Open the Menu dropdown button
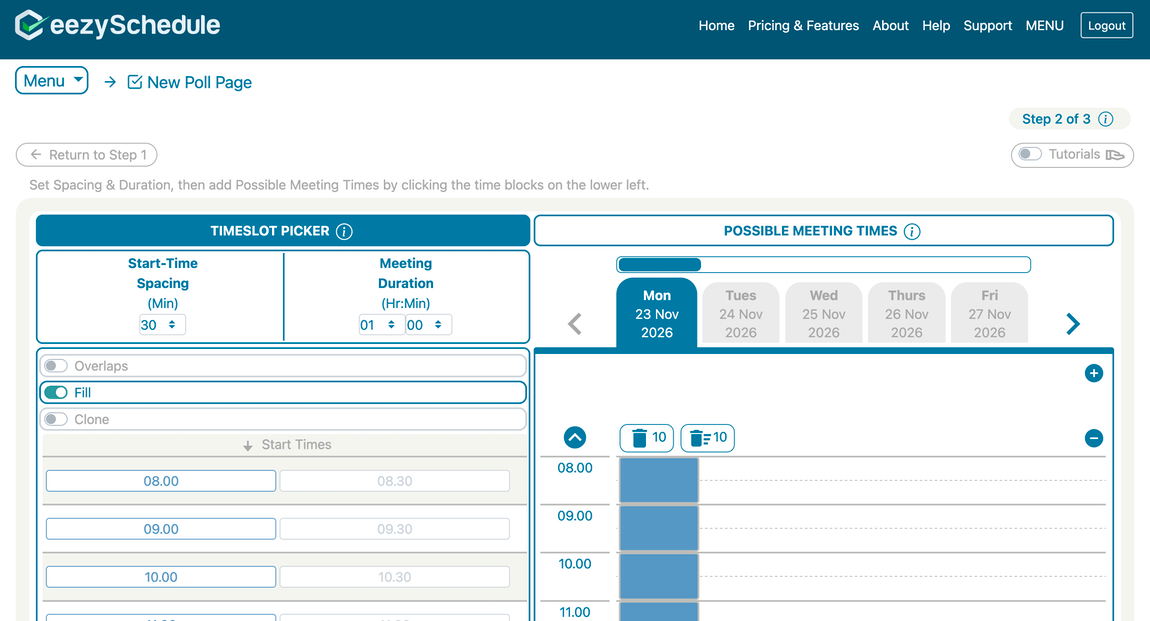Screen dimensions: 1150x621 click(52, 81)
